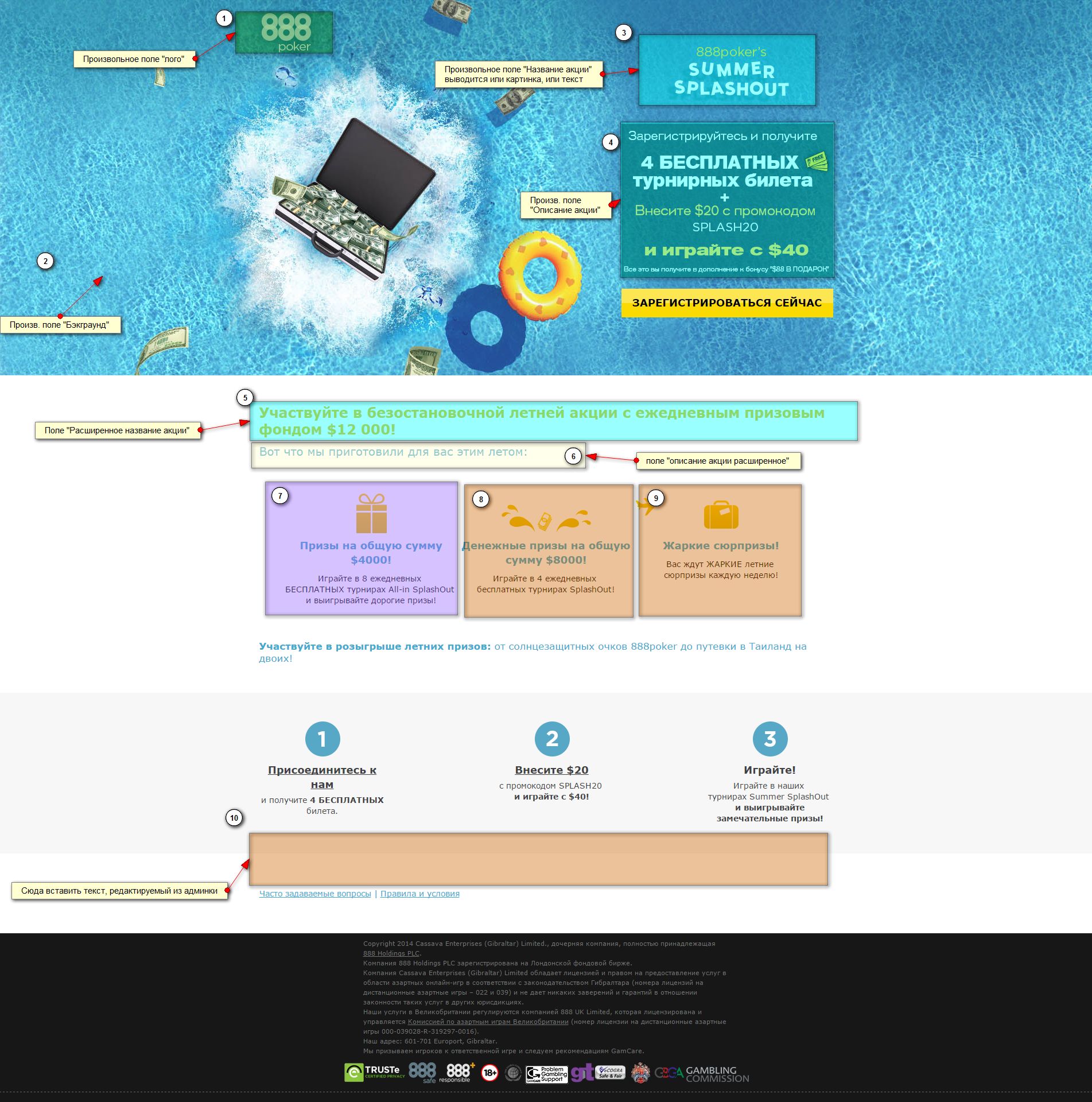Open GamCare Problem Gambling Support badge

(x=547, y=1074)
